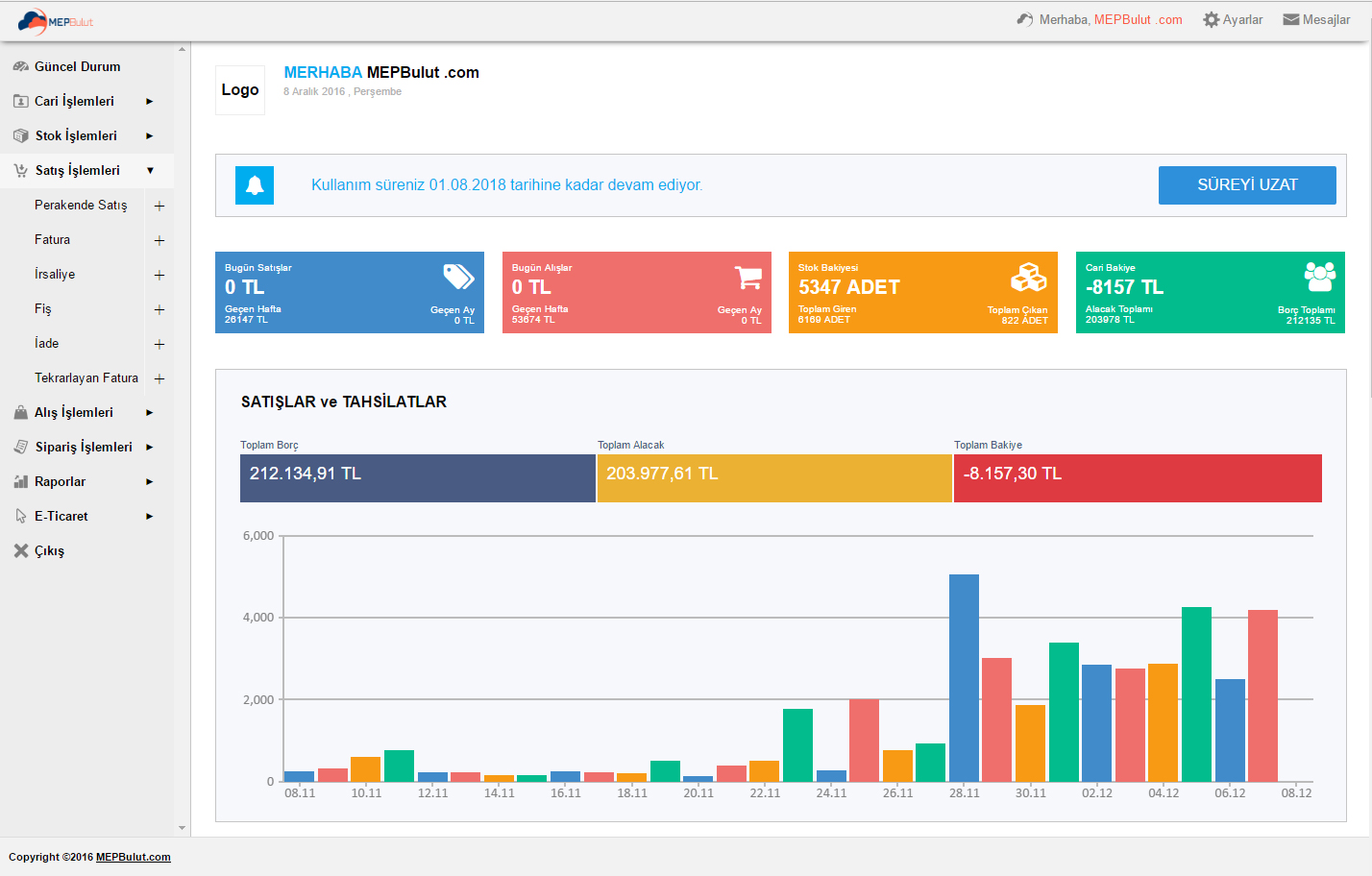Click the 08.12 x-axis date label
Image resolution: width=1372 pixels, height=876 pixels.
[x=1296, y=792]
